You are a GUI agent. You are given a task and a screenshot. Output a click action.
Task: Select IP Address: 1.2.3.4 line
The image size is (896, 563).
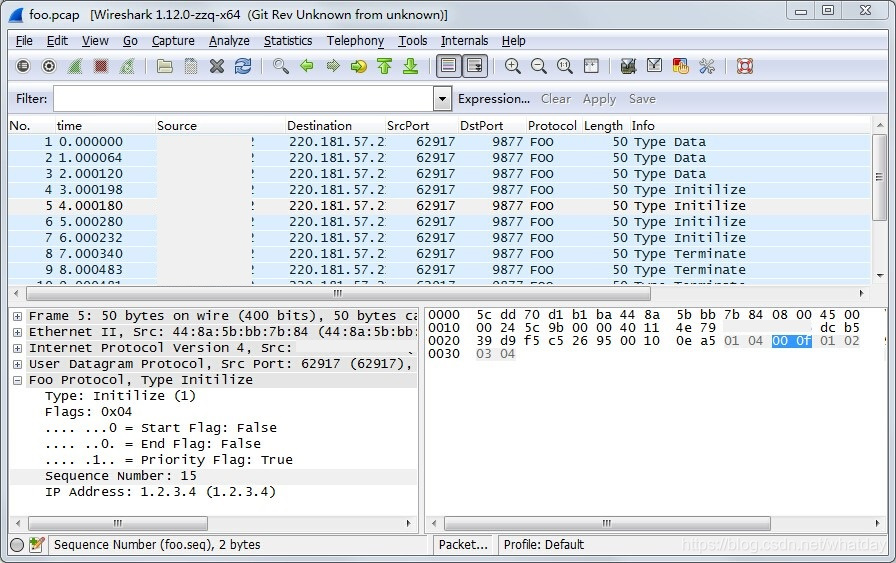point(161,492)
